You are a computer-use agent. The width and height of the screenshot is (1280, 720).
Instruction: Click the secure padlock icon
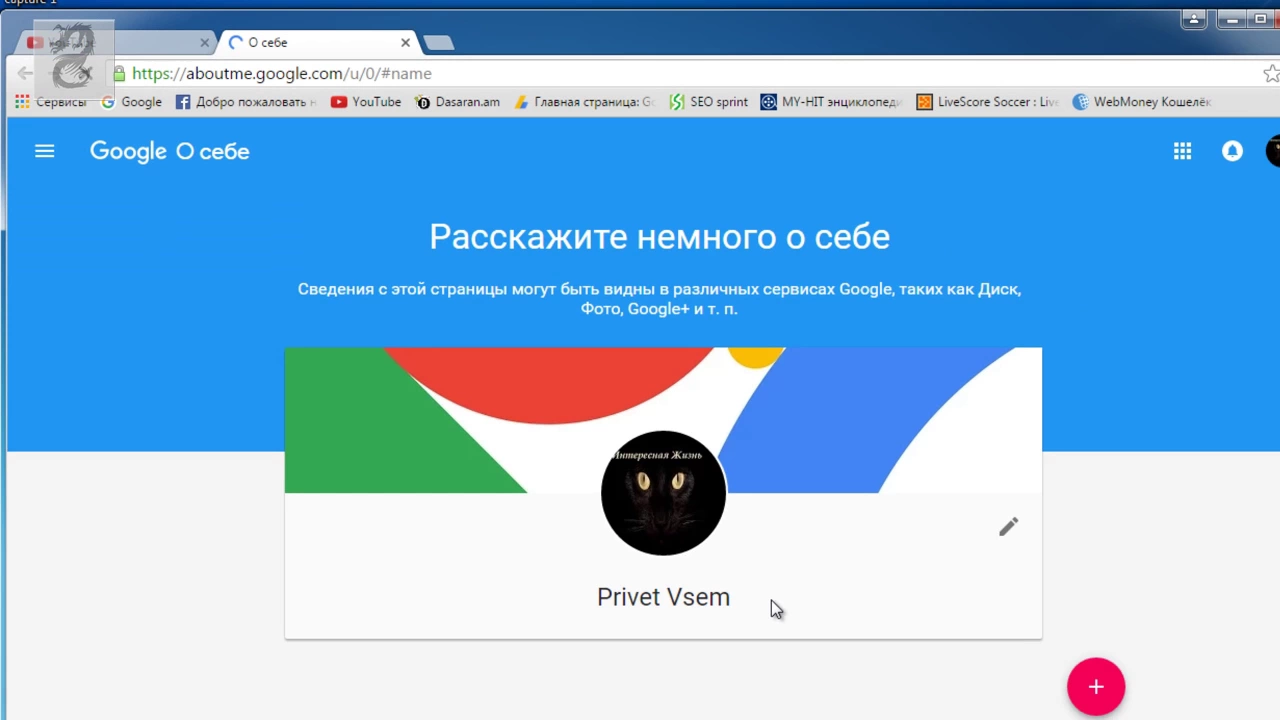coord(119,73)
